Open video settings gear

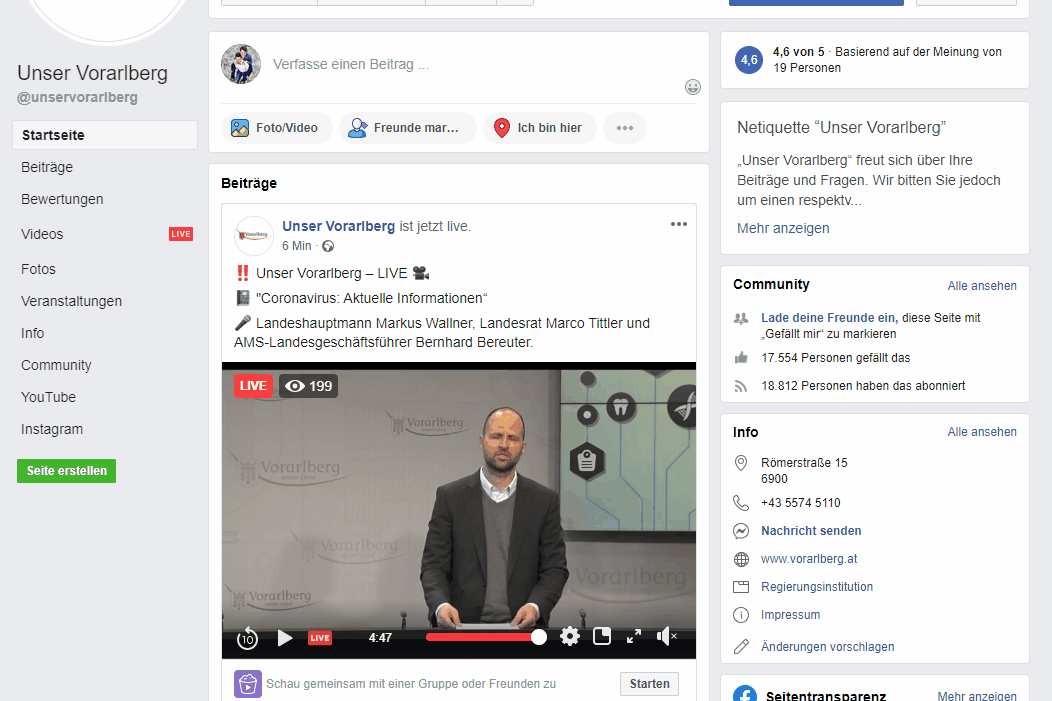click(x=570, y=637)
